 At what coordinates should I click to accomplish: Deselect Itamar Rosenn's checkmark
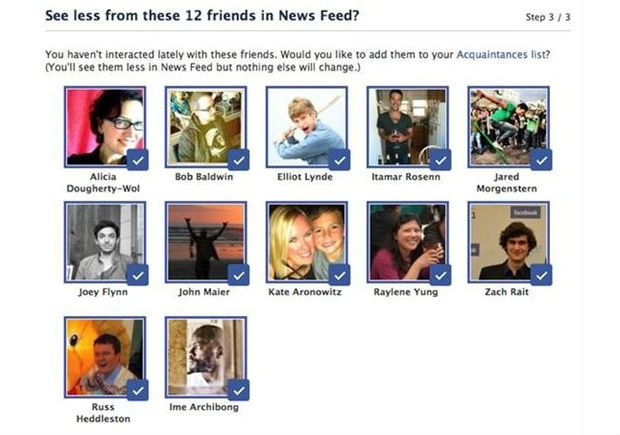[440, 160]
